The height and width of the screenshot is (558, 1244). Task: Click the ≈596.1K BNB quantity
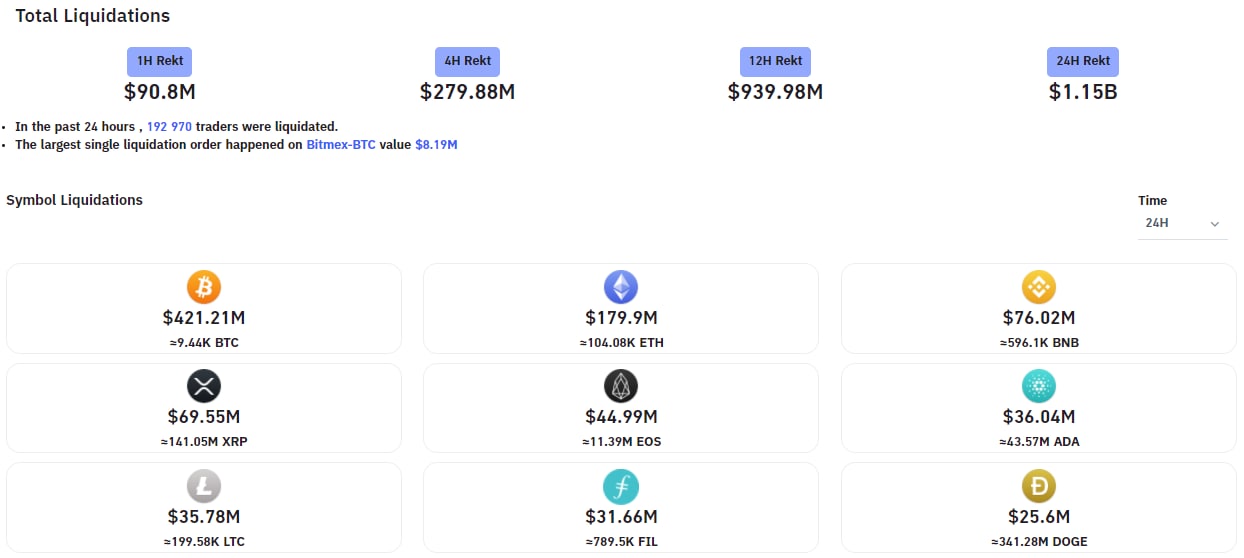(1039, 343)
